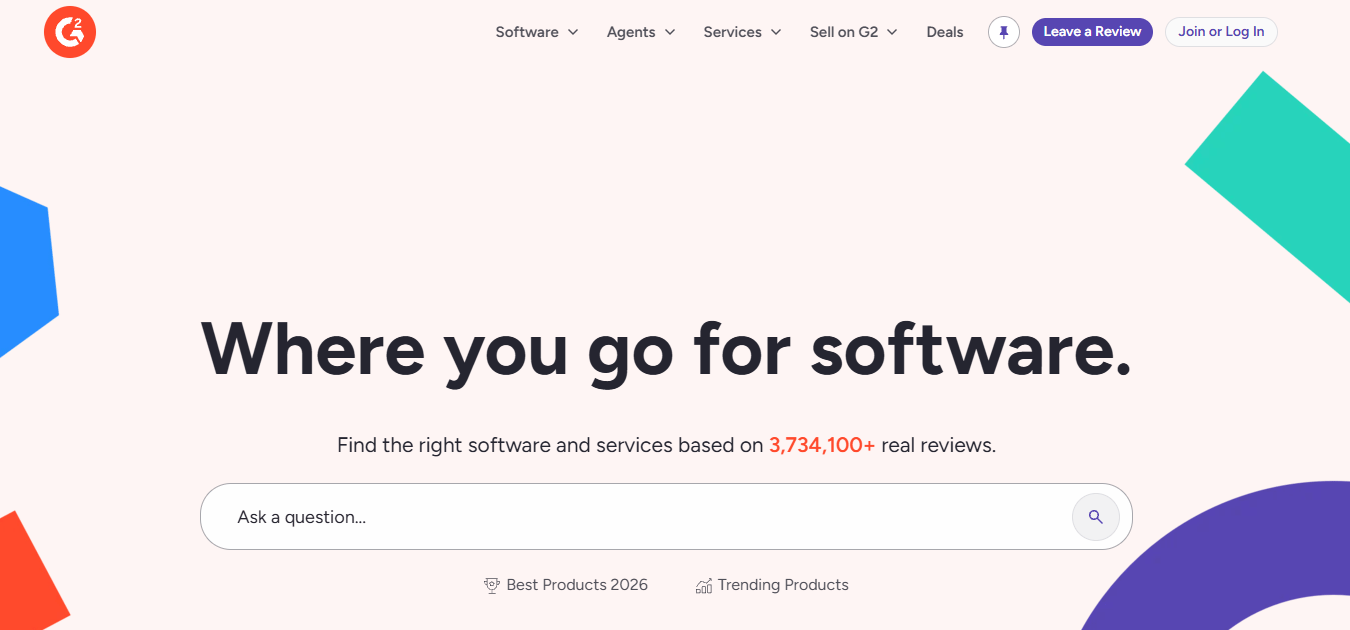The height and width of the screenshot is (630, 1350).
Task: Open the Trending Products link
Action: click(783, 585)
